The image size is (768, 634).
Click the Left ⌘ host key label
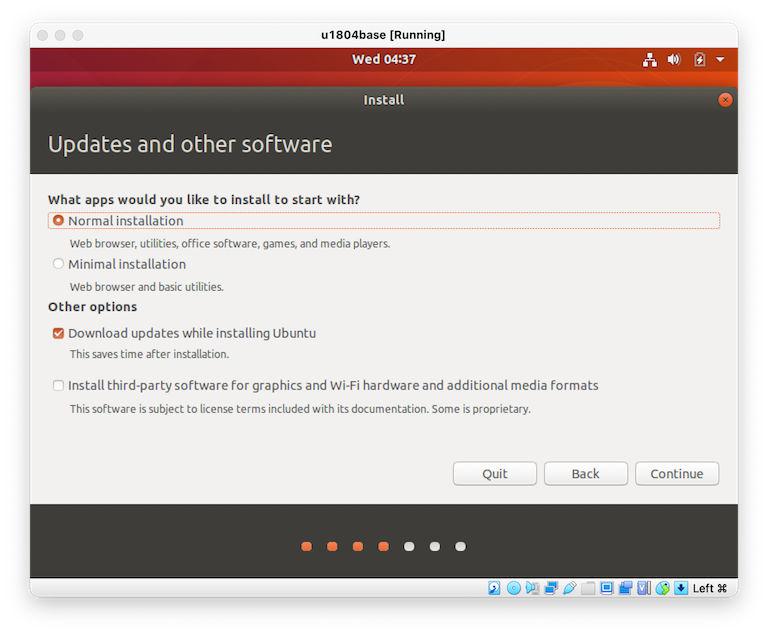(710, 588)
